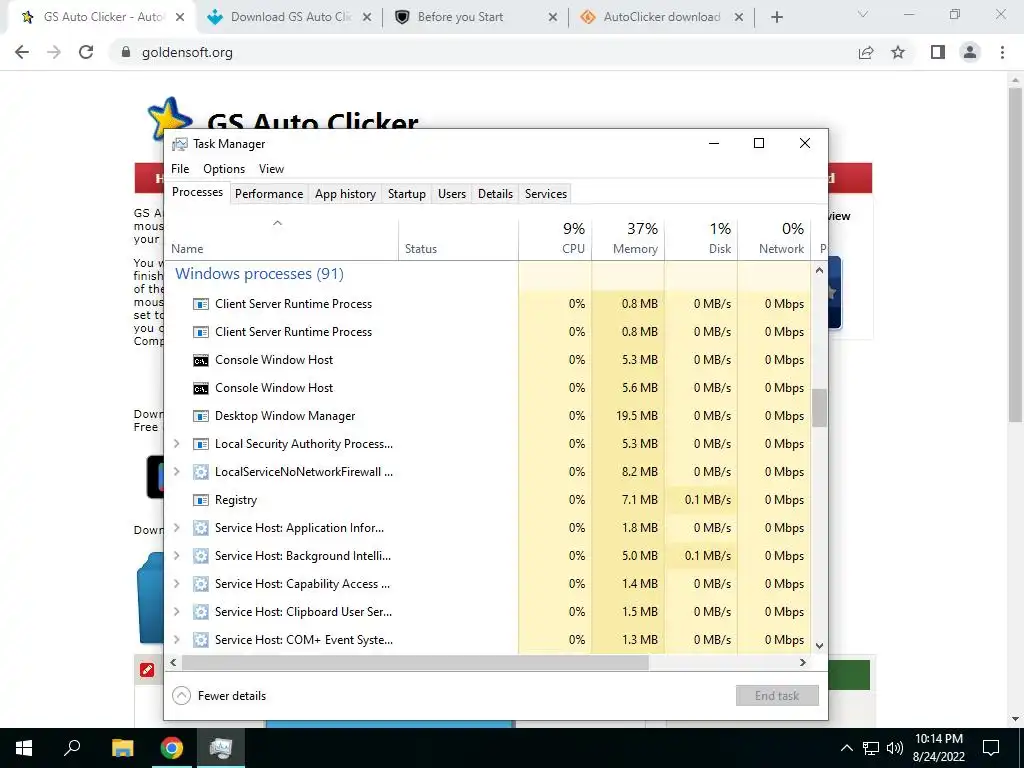Open File Explorer from the taskbar
Viewport: 1024px width, 768px height.
(x=122, y=748)
